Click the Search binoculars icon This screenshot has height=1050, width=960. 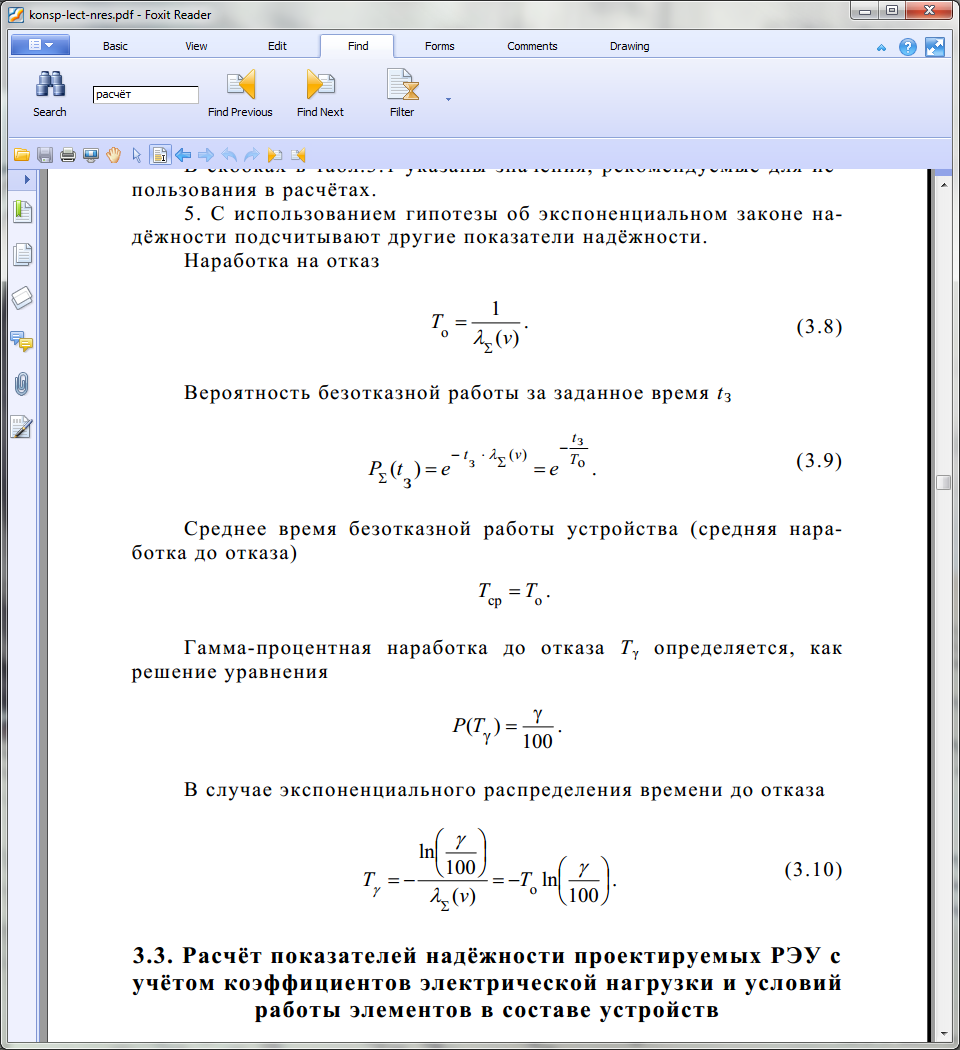50,84
